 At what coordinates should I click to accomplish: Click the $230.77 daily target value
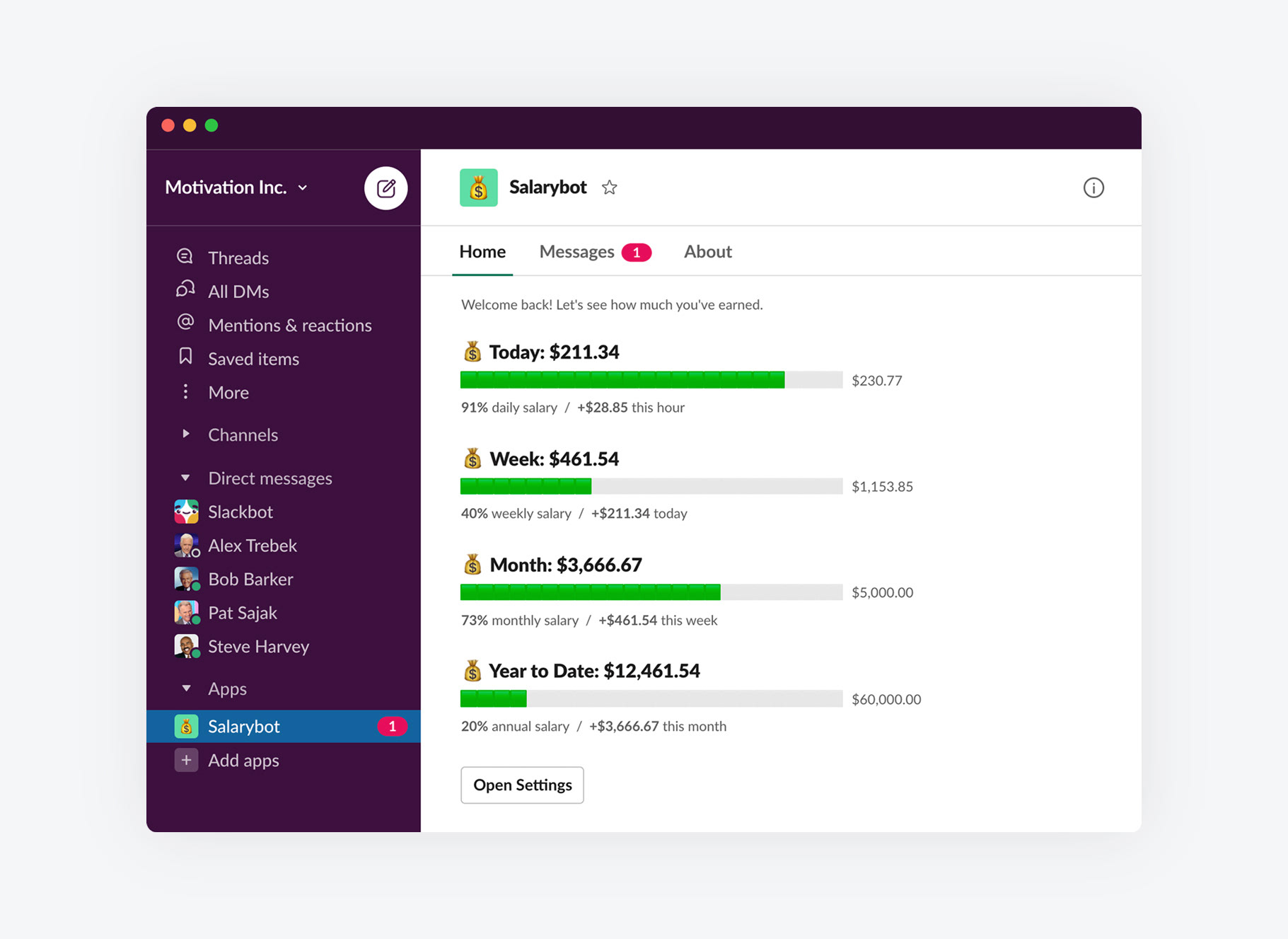876,381
